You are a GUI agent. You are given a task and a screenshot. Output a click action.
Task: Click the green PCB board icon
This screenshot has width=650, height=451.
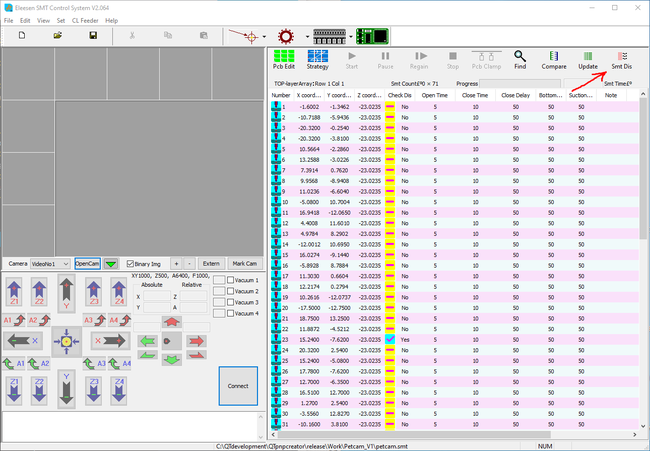coord(372,36)
